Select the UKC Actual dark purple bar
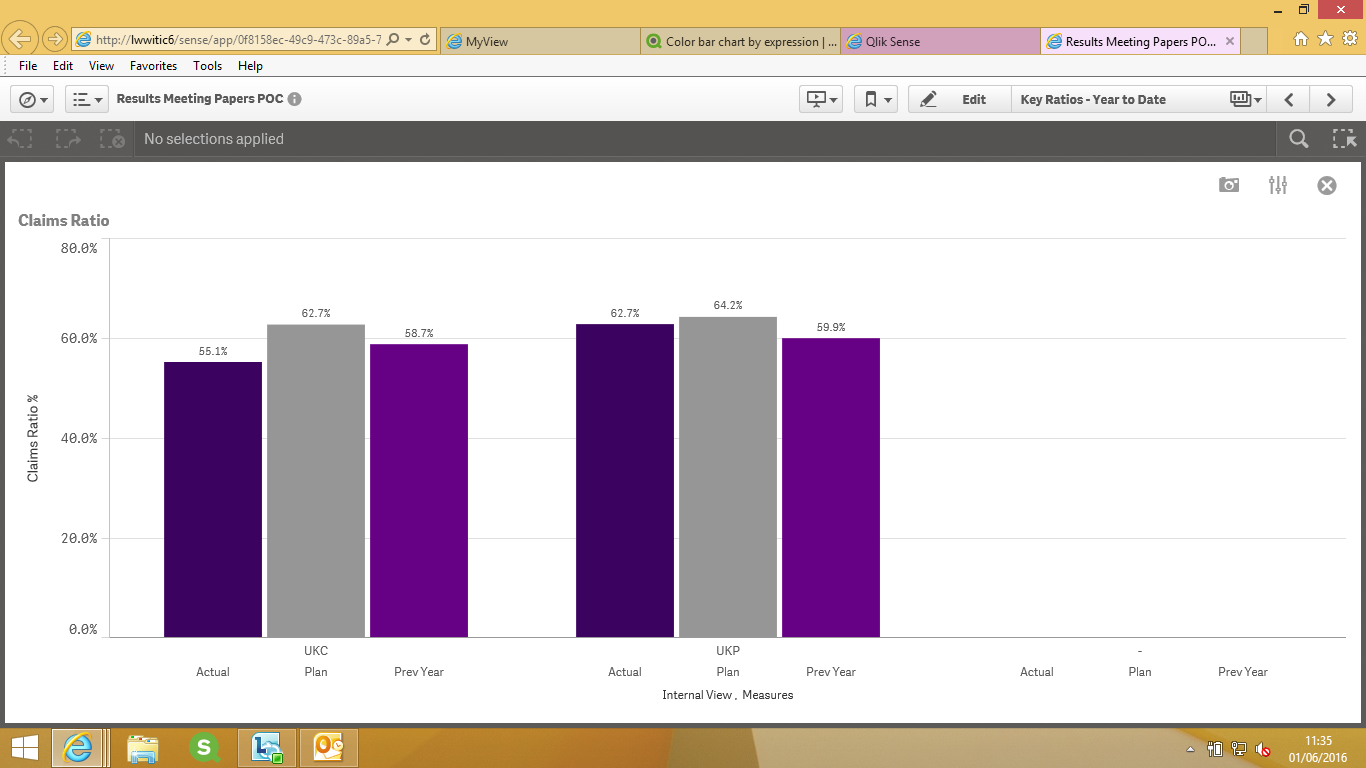This screenshot has width=1366, height=768. coord(213,499)
